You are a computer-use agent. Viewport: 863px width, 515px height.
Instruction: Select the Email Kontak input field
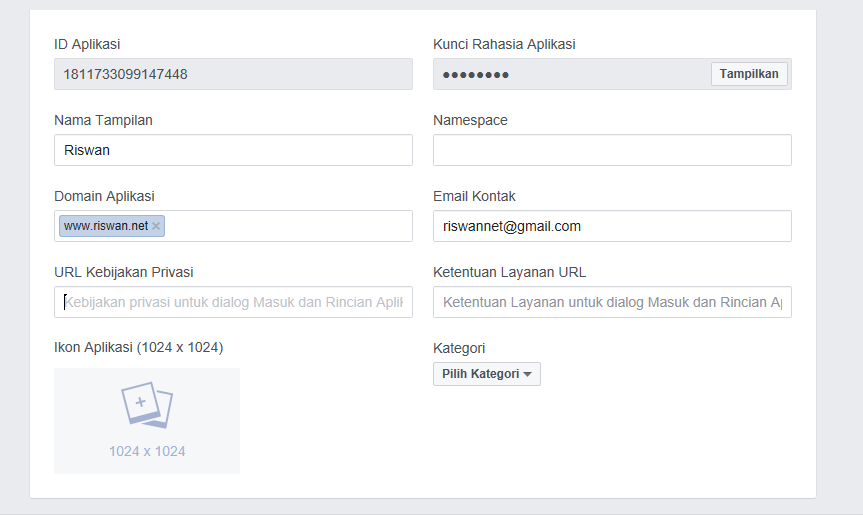click(x=612, y=226)
